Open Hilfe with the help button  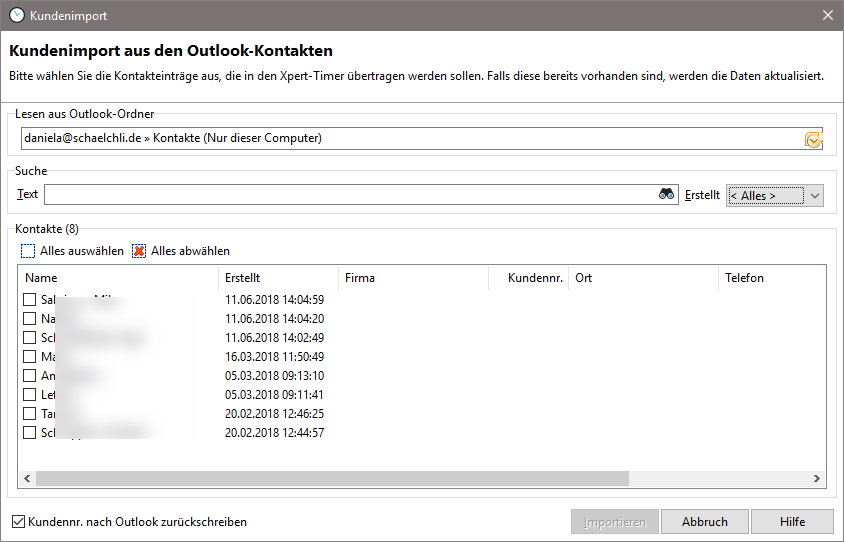(x=792, y=522)
